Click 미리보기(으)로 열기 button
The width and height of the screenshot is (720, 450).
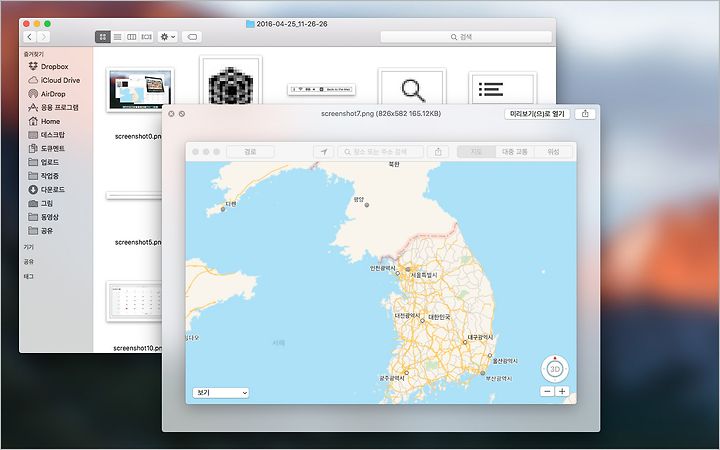[537, 114]
